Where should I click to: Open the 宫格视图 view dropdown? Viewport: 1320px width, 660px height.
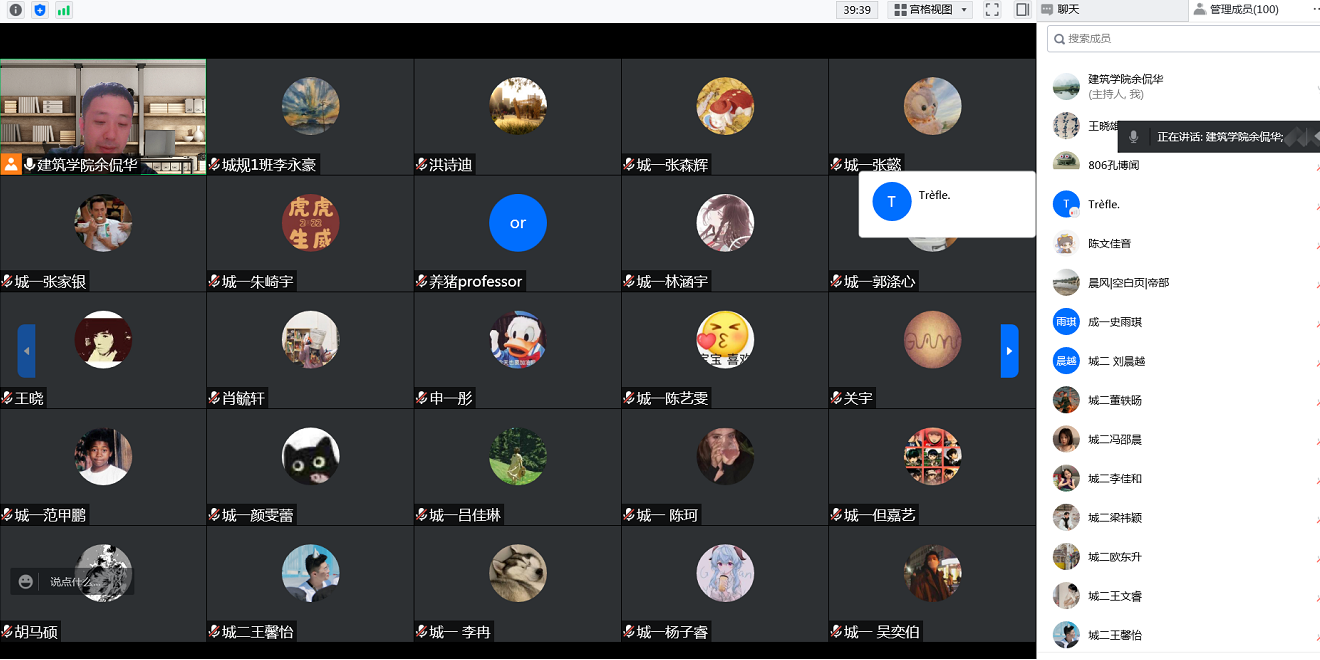pyautogui.click(x=930, y=10)
